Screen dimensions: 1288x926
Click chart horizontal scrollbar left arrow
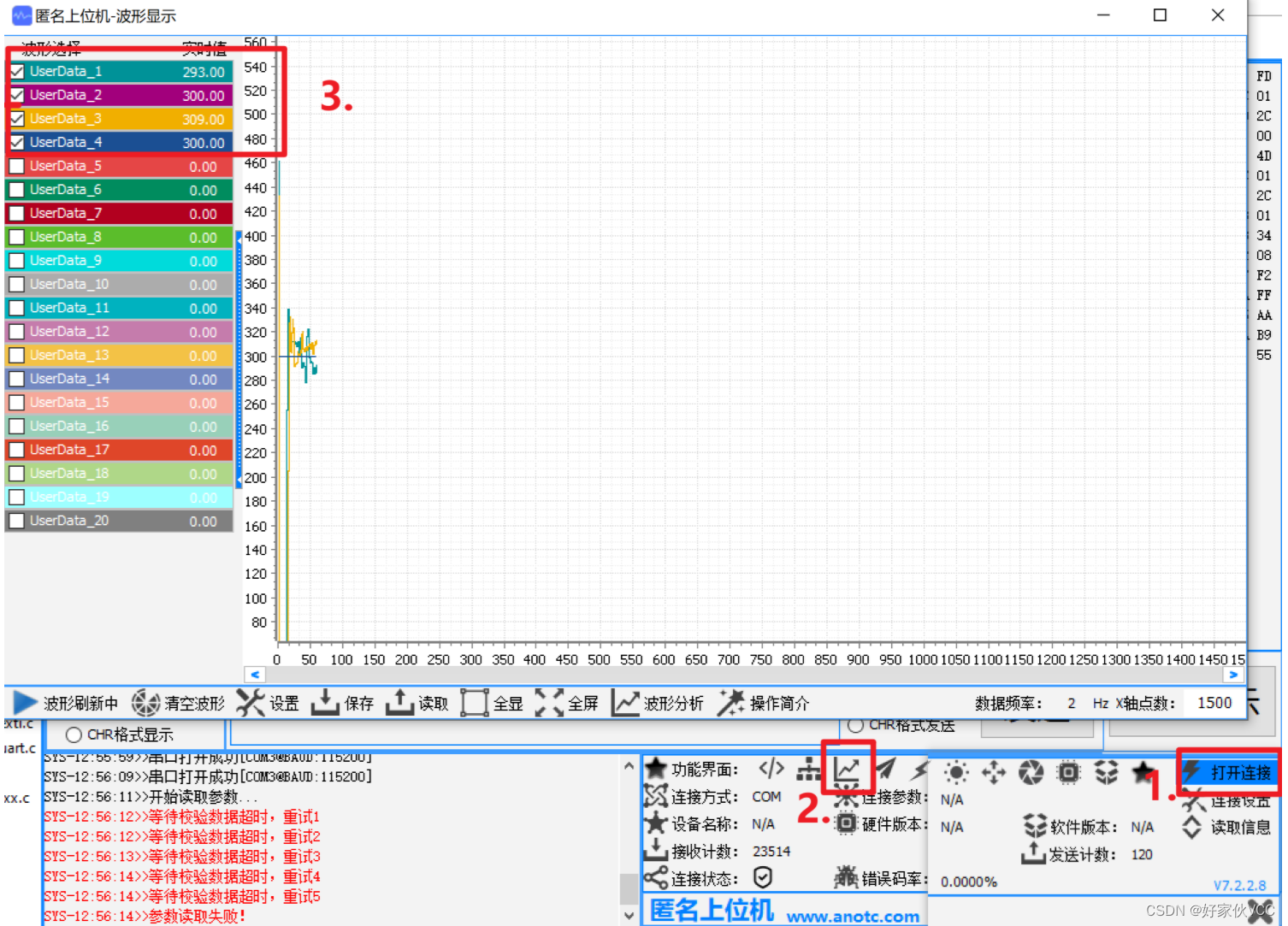pos(254,675)
